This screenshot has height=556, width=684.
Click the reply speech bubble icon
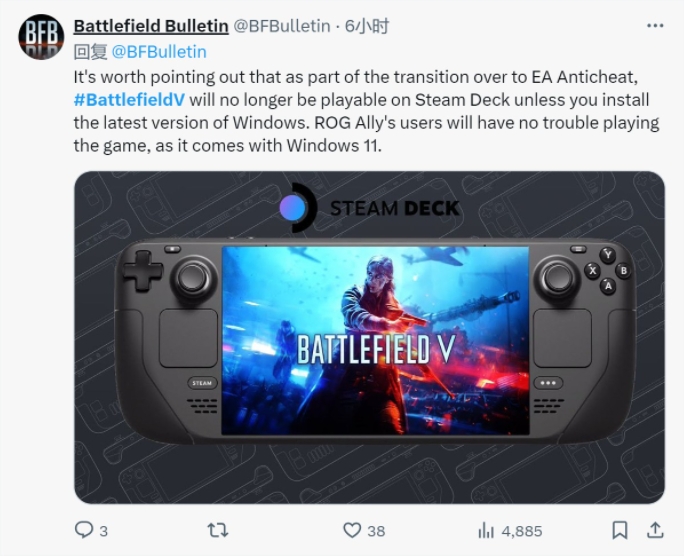(x=83, y=530)
